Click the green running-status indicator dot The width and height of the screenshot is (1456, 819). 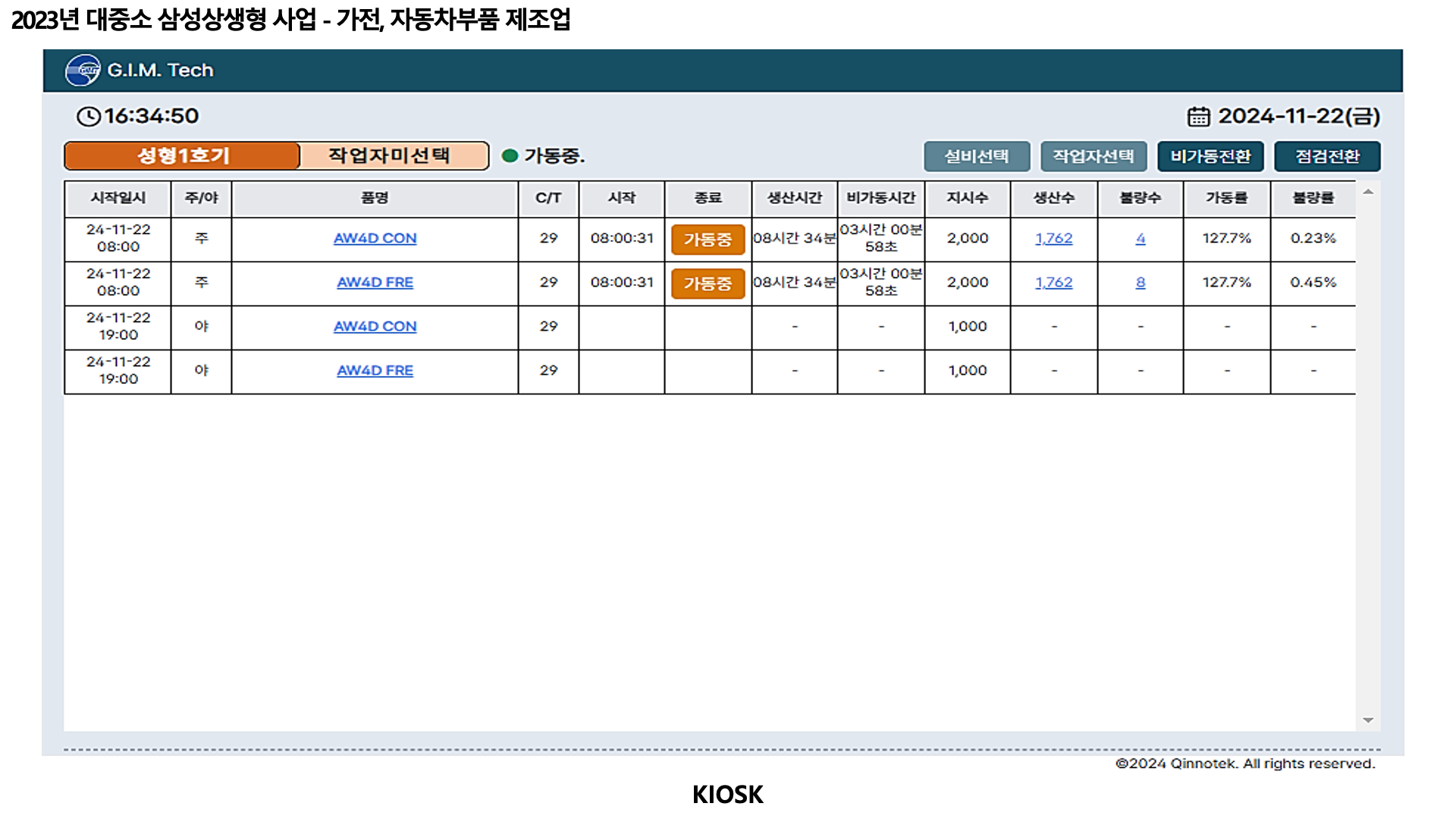coord(510,156)
